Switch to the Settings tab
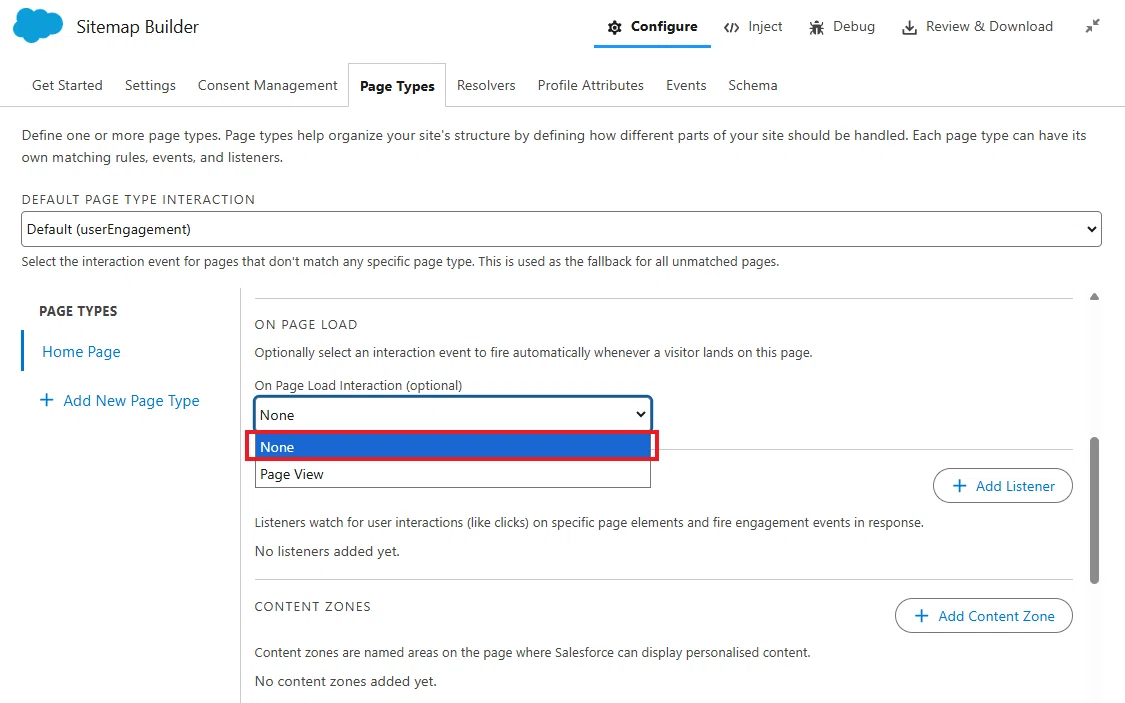Image resolution: width=1125 pixels, height=703 pixels. [x=150, y=85]
